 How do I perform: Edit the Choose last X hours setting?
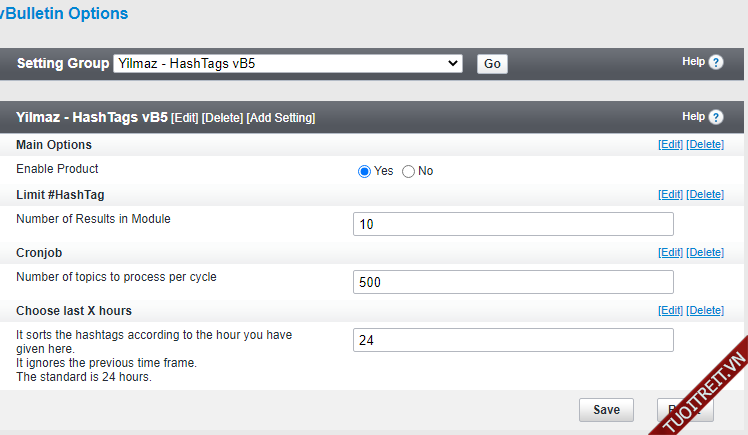click(670, 311)
